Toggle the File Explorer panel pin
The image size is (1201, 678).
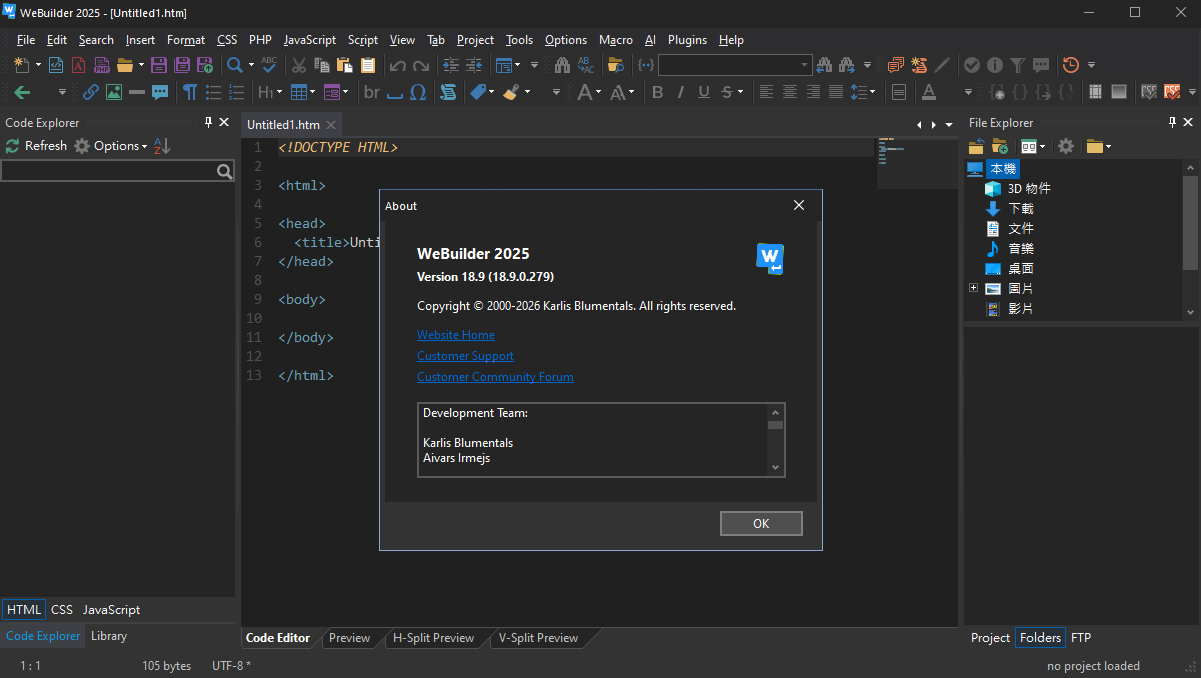tap(1173, 122)
